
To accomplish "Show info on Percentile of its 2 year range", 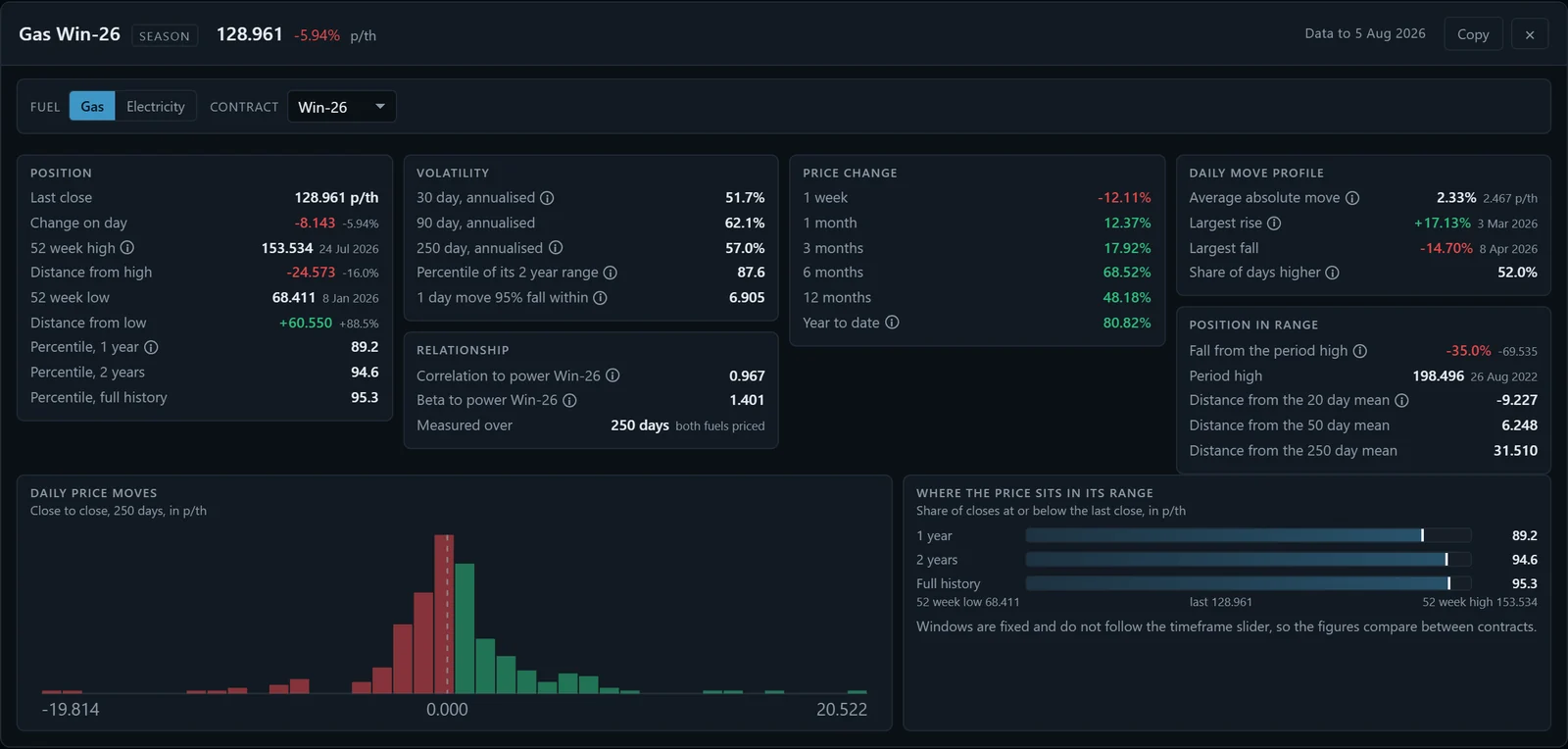I will [x=610, y=273].
